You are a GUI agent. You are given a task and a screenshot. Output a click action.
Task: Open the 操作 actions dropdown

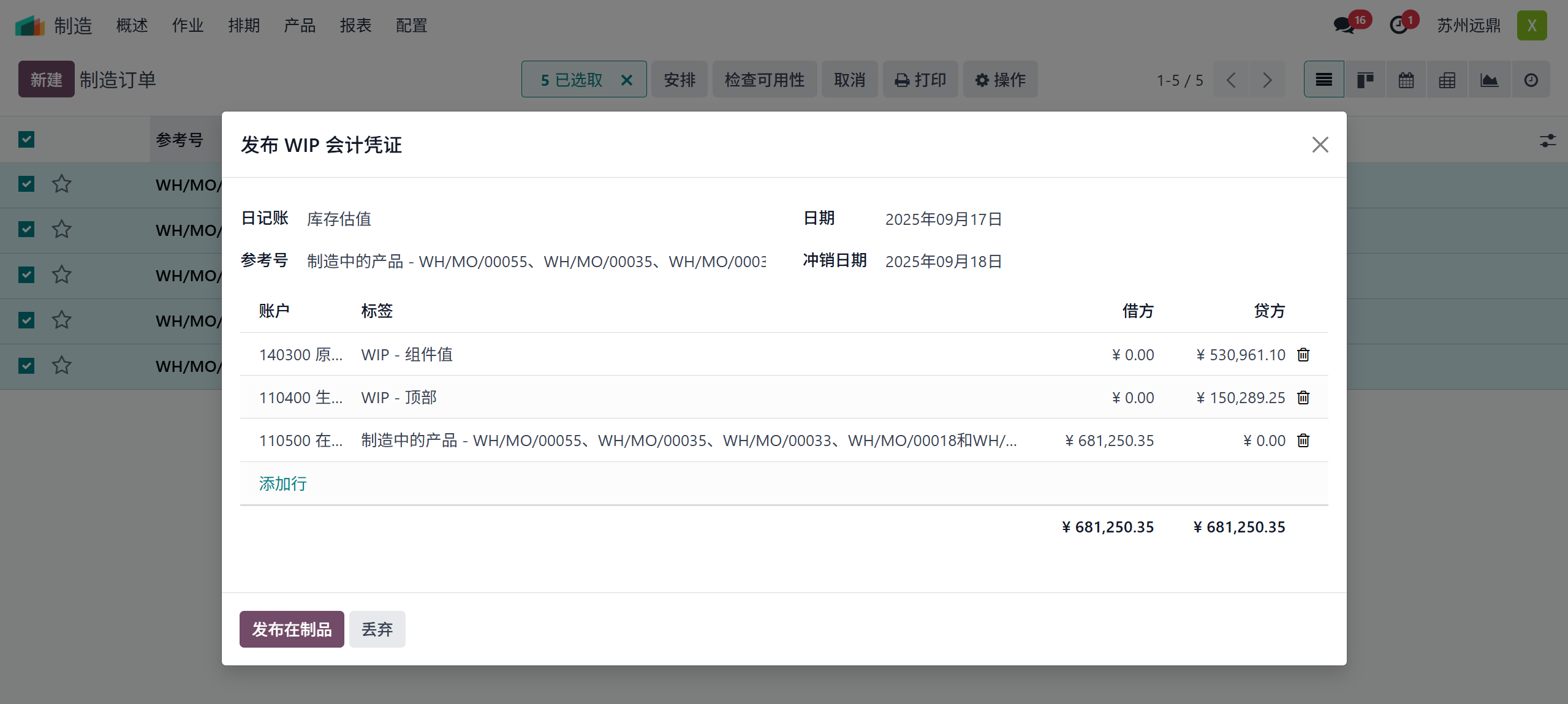tap(1000, 80)
